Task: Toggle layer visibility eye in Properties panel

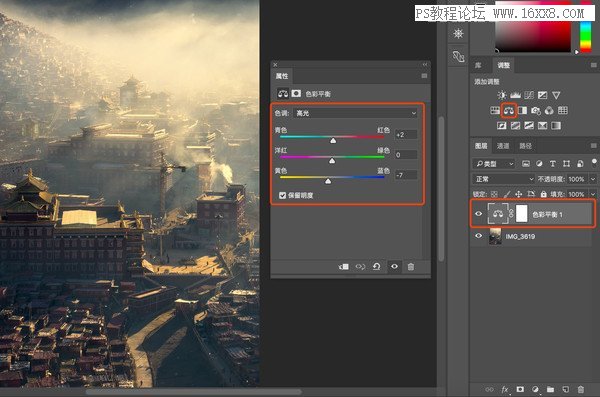Action: point(394,266)
